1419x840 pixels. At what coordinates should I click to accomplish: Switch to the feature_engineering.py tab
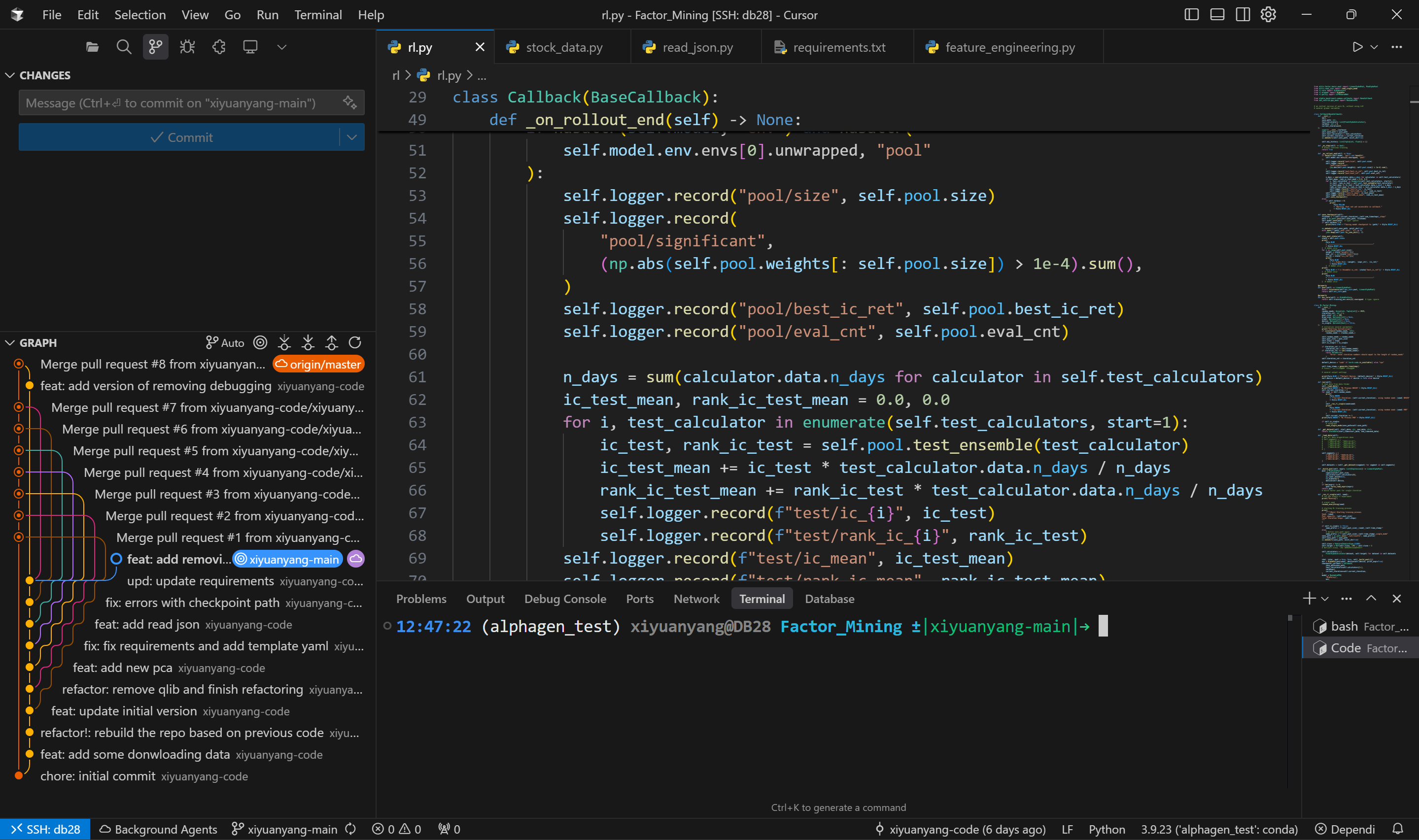pos(1008,47)
